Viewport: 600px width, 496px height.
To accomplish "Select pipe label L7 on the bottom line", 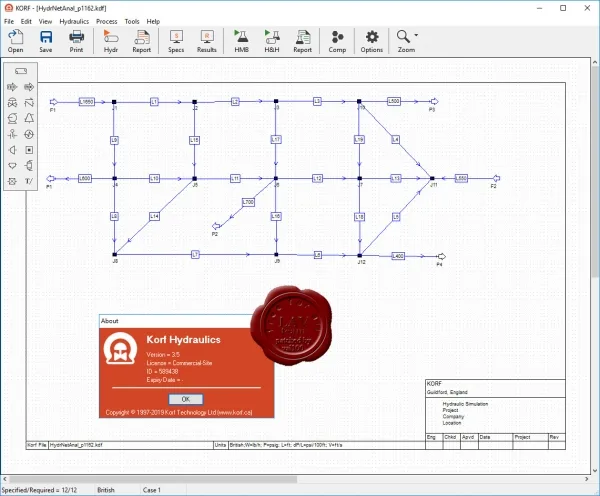I will pos(195,255).
